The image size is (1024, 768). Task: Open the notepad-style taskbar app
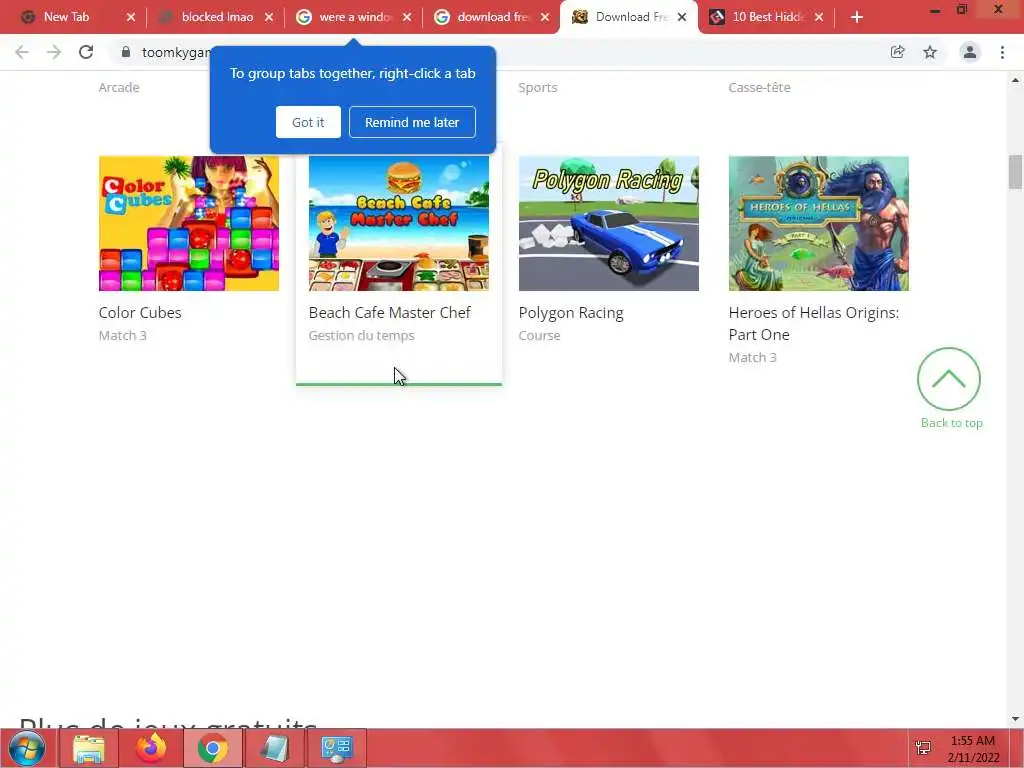point(275,748)
